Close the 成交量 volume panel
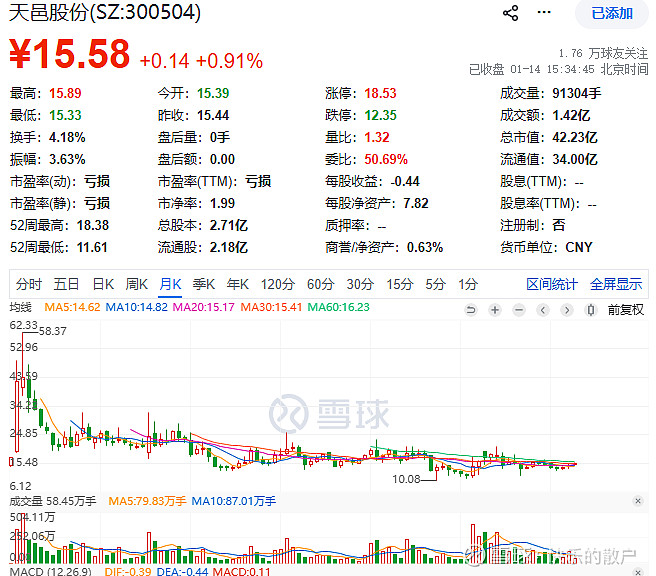Viewport: 656px width, 576px height. click(x=638, y=501)
